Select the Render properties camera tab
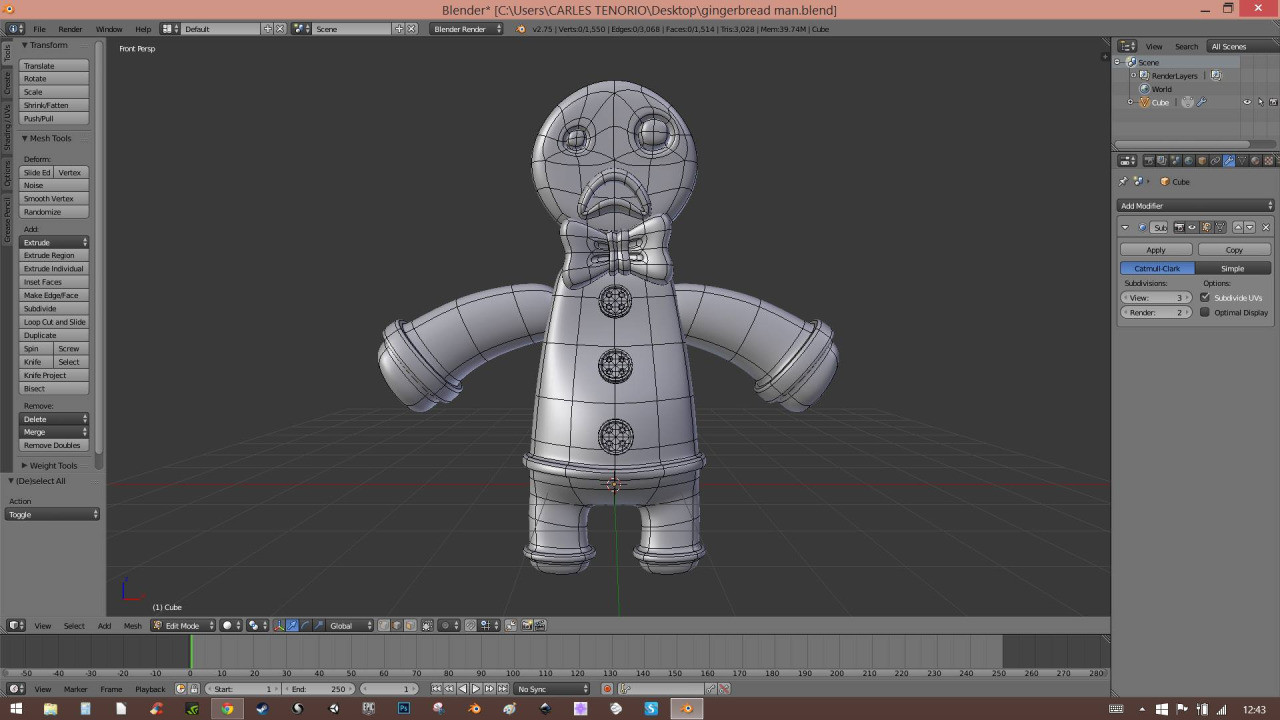The height and width of the screenshot is (720, 1280). point(1150,161)
